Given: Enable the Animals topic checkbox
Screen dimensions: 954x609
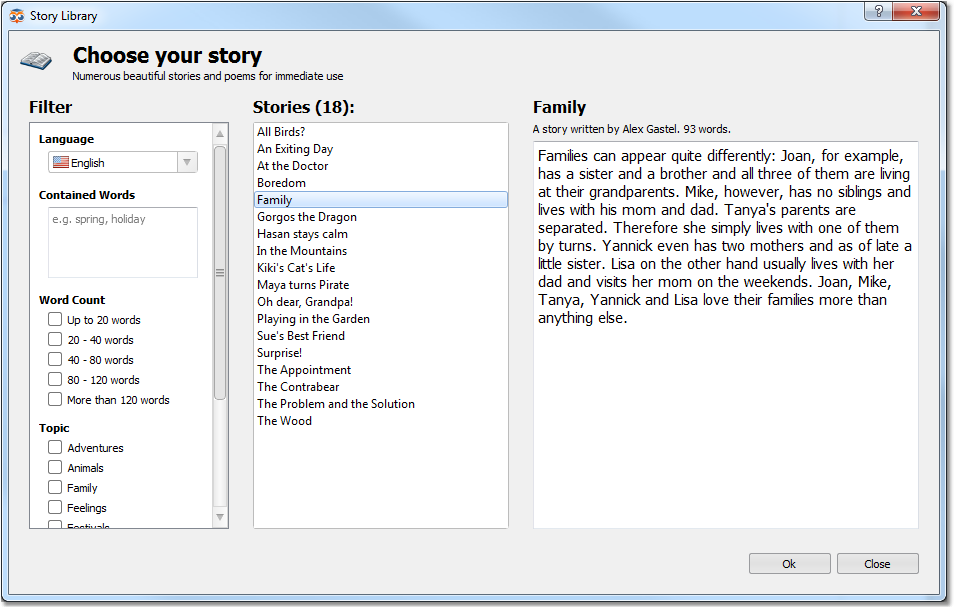Looking at the screenshot, I should [57, 467].
